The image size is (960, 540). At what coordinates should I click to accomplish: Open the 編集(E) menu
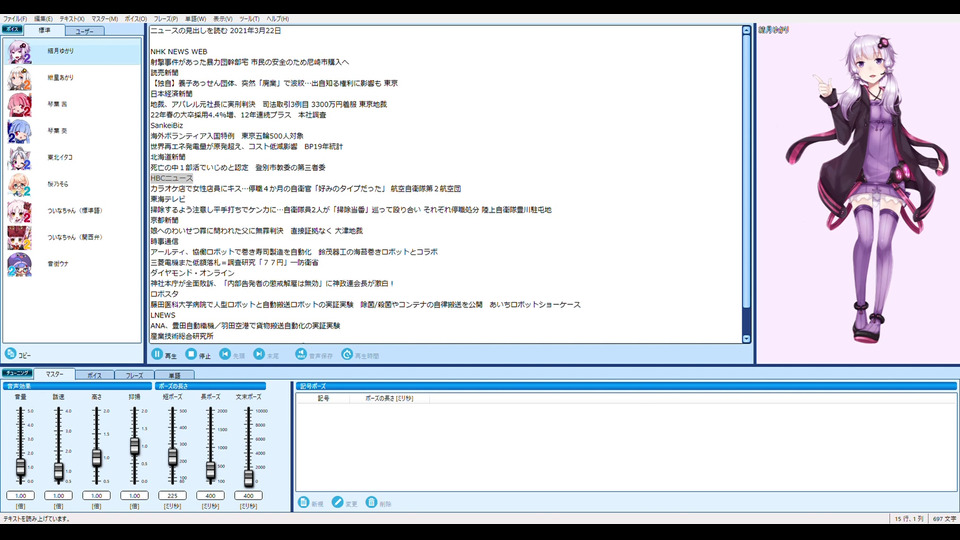click(43, 19)
